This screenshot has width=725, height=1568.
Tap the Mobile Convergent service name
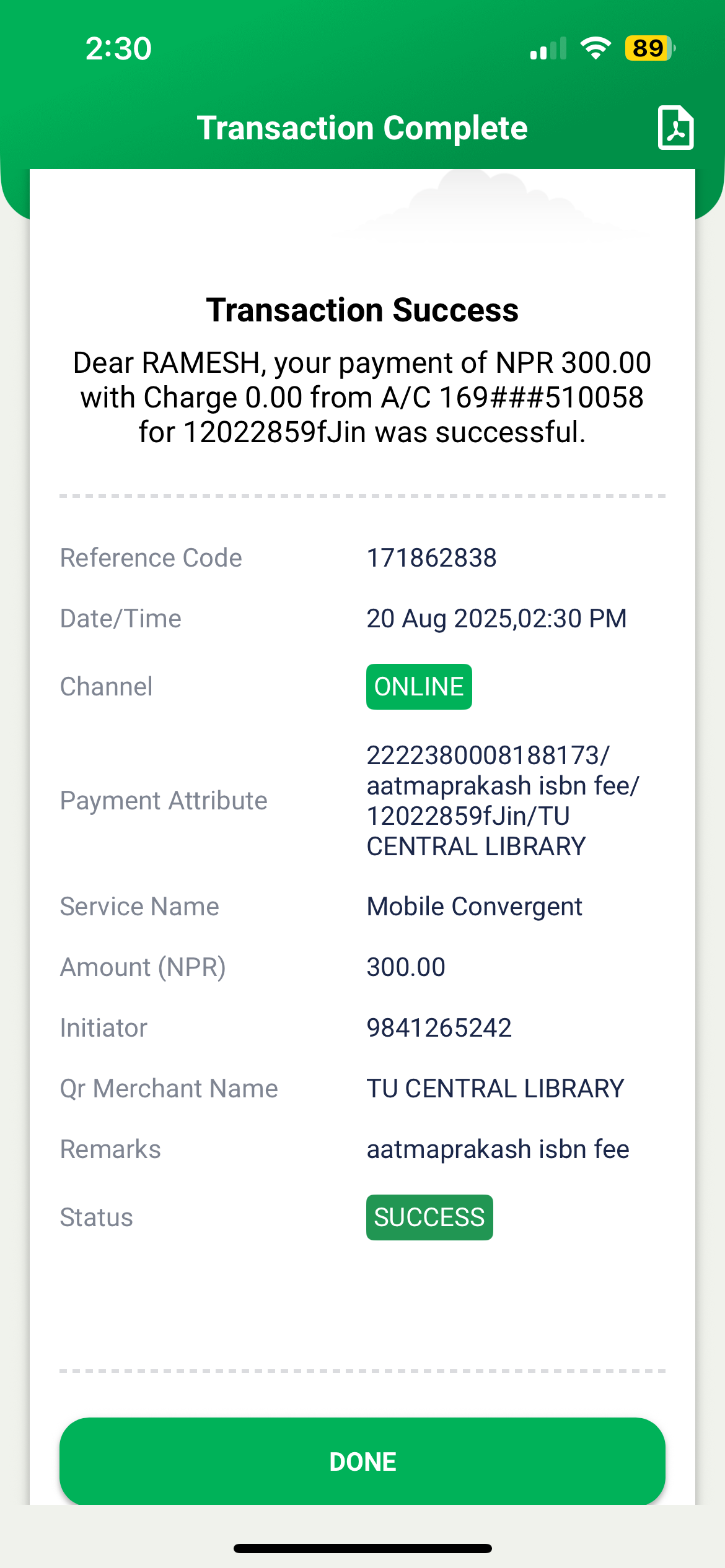coord(474,907)
